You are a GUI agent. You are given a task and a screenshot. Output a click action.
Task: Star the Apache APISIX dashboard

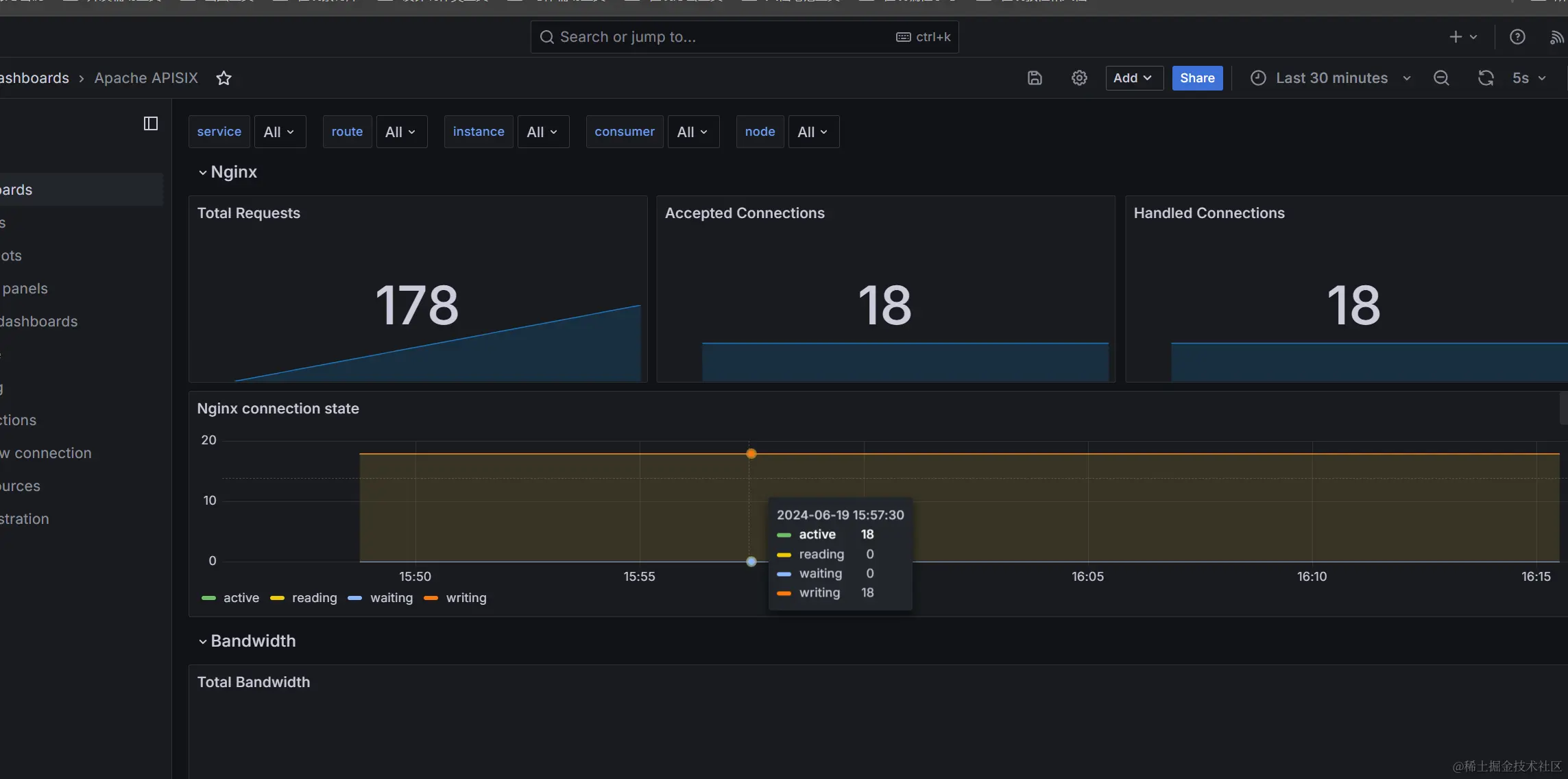pos(224,77)
